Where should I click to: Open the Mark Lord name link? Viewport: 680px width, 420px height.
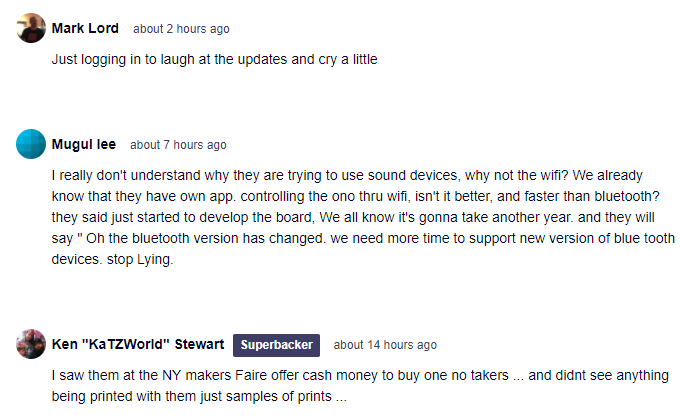coord(85,28)
